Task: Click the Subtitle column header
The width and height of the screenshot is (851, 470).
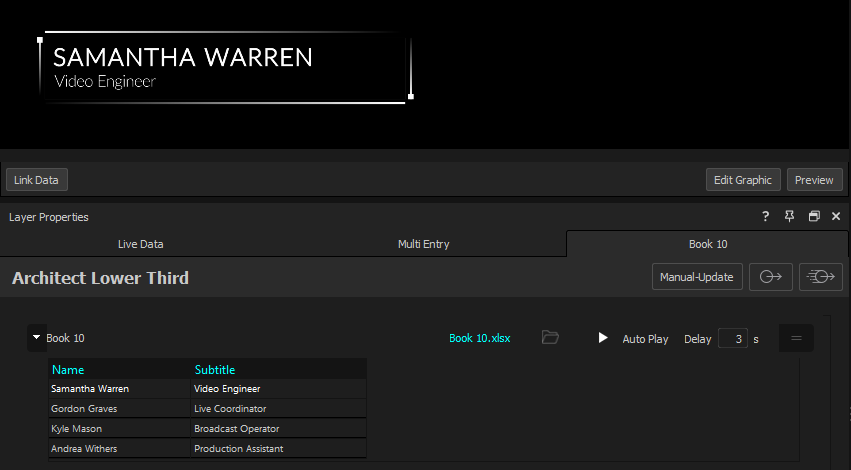Action: (279, 370)
